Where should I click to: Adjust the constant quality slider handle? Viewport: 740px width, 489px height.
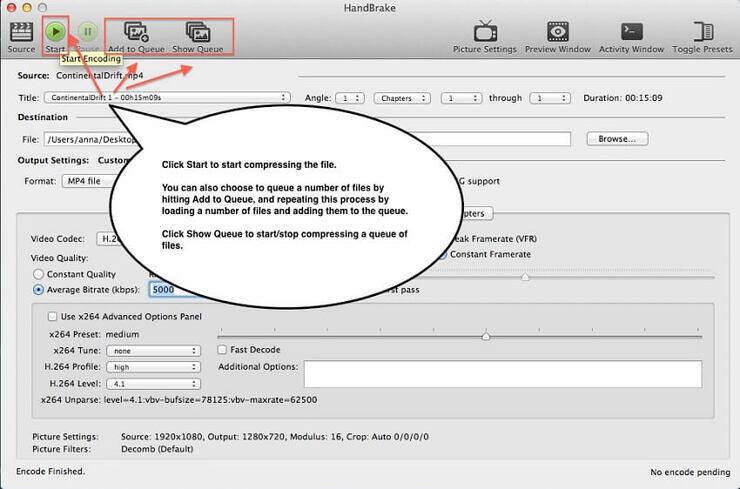[x=525, y=277]
